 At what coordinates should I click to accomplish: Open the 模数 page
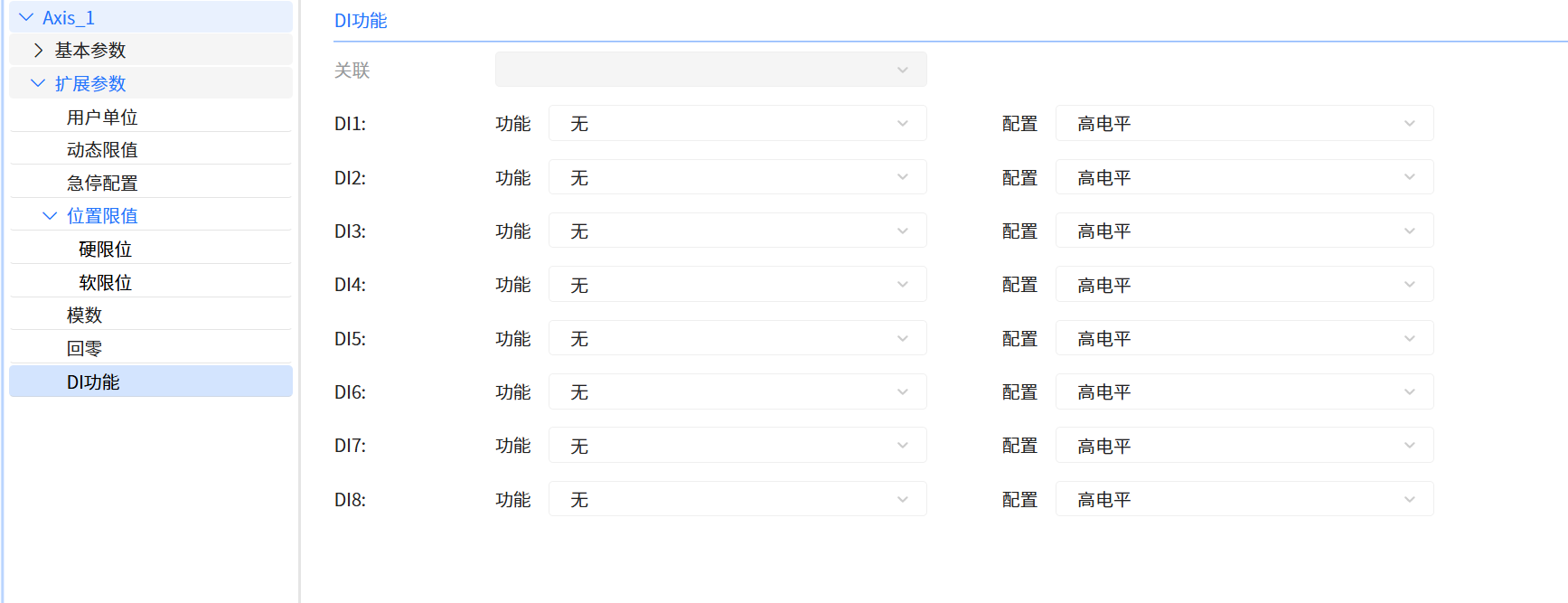point(85,316)
